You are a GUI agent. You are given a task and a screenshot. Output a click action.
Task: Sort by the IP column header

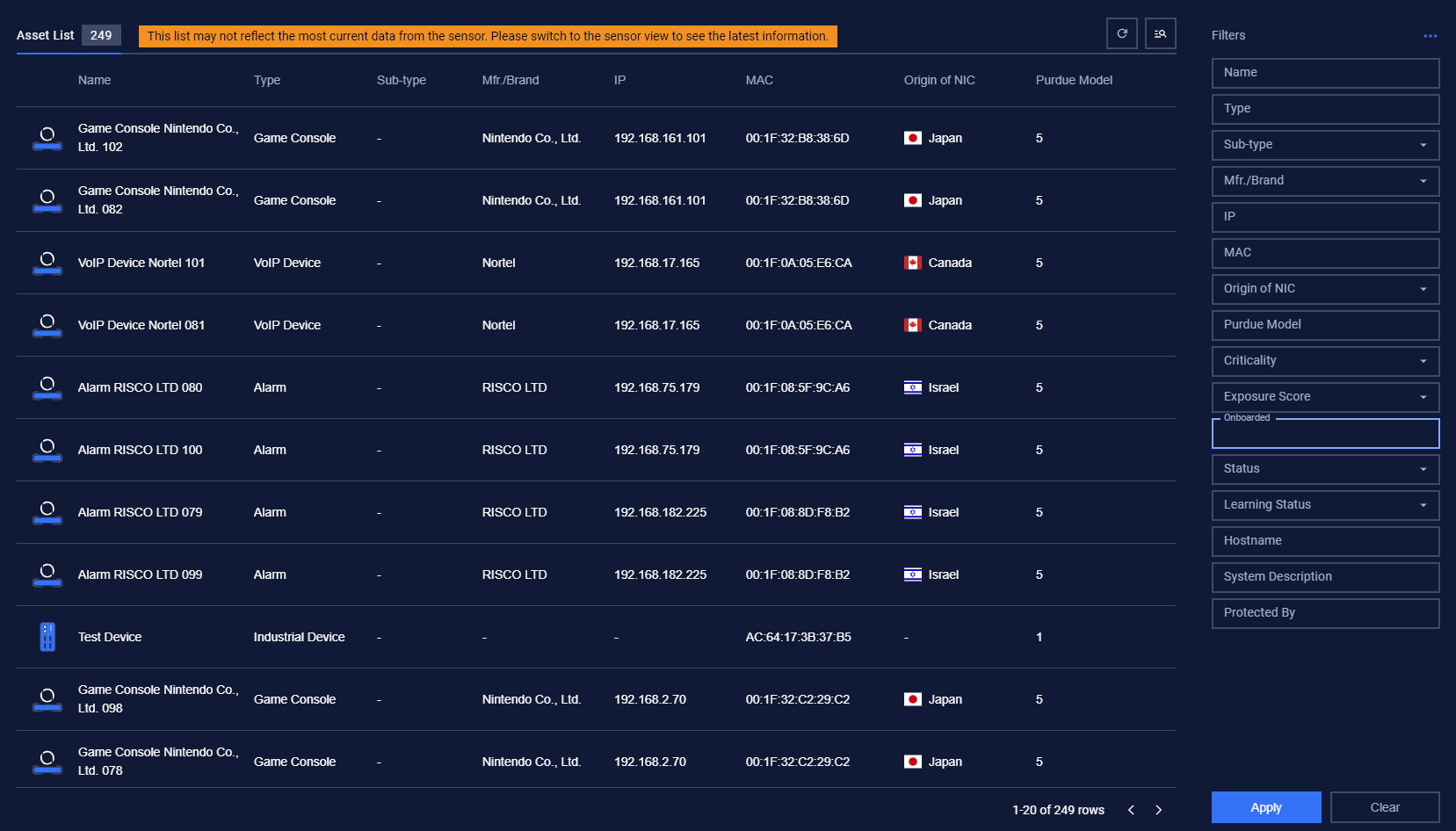tap(619, 80)
